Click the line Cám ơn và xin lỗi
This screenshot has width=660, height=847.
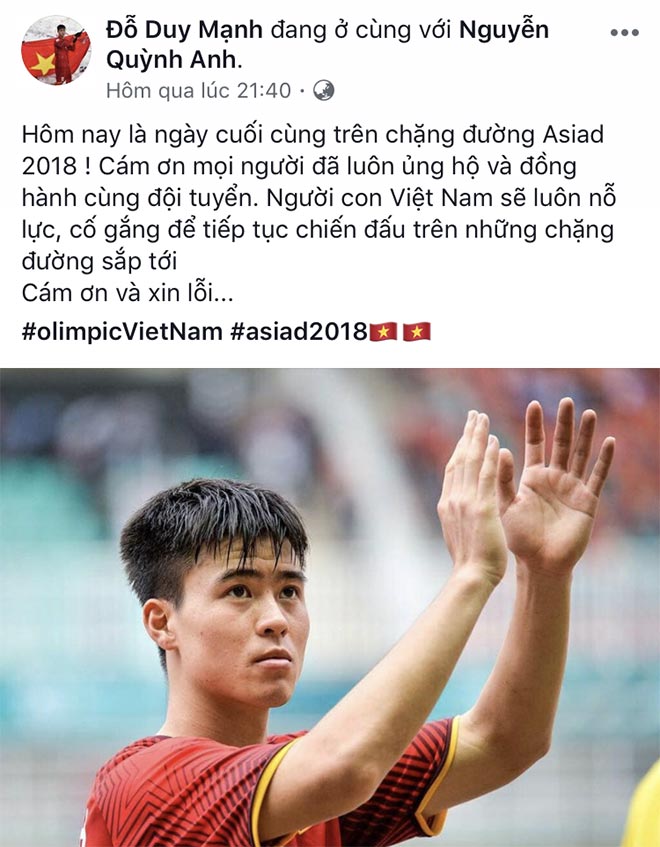point(127,293)
